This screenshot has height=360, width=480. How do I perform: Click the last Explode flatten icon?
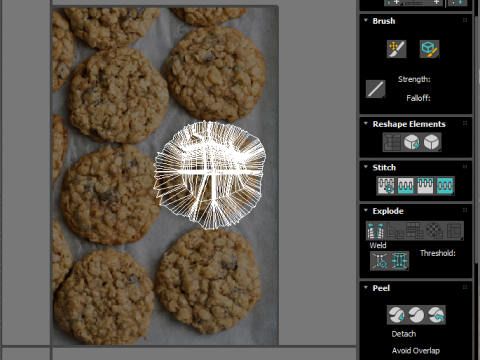454,231
